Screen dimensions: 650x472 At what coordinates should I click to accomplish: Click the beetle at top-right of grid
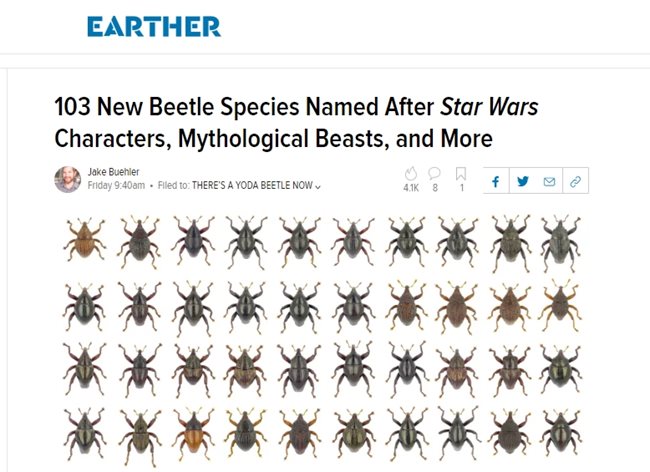click(x=560, y=242)
